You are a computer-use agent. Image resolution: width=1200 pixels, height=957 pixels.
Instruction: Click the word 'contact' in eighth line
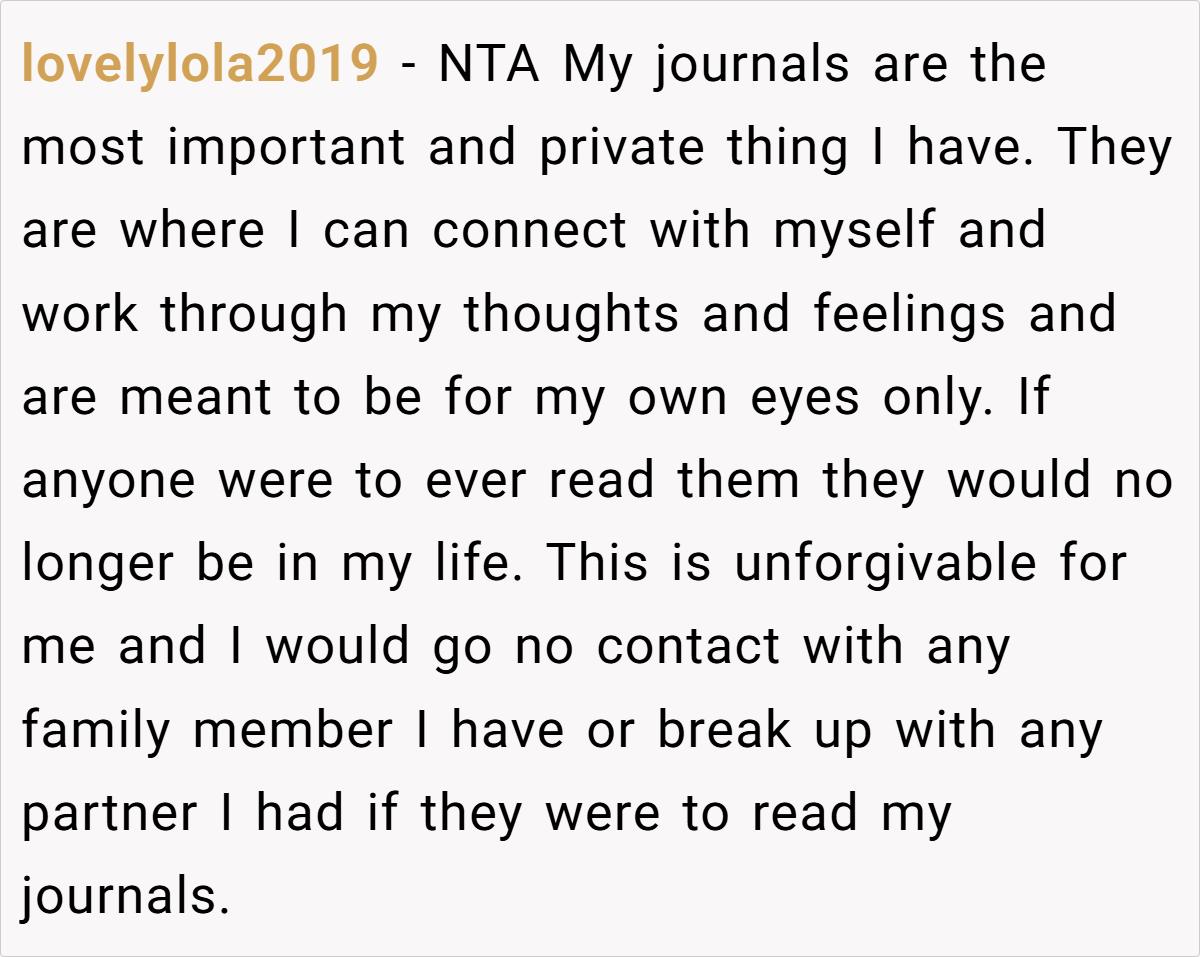(x=688, y=649)
